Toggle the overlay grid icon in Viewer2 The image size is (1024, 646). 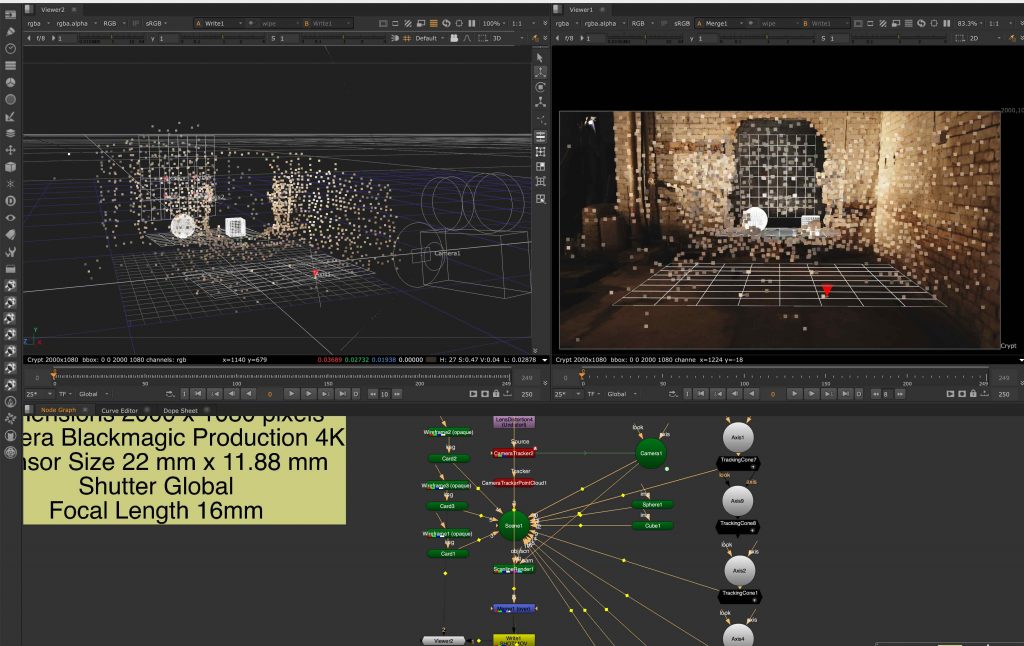[x=405, y=38]
